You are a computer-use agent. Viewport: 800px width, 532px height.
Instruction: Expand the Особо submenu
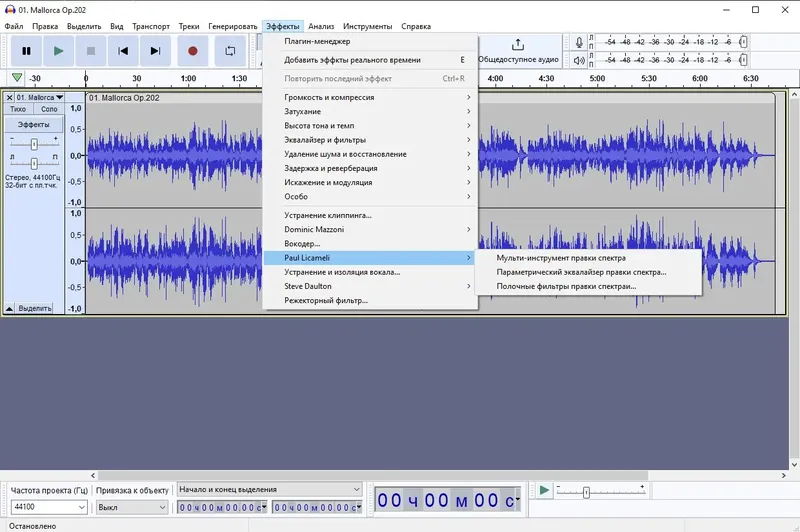370,196
